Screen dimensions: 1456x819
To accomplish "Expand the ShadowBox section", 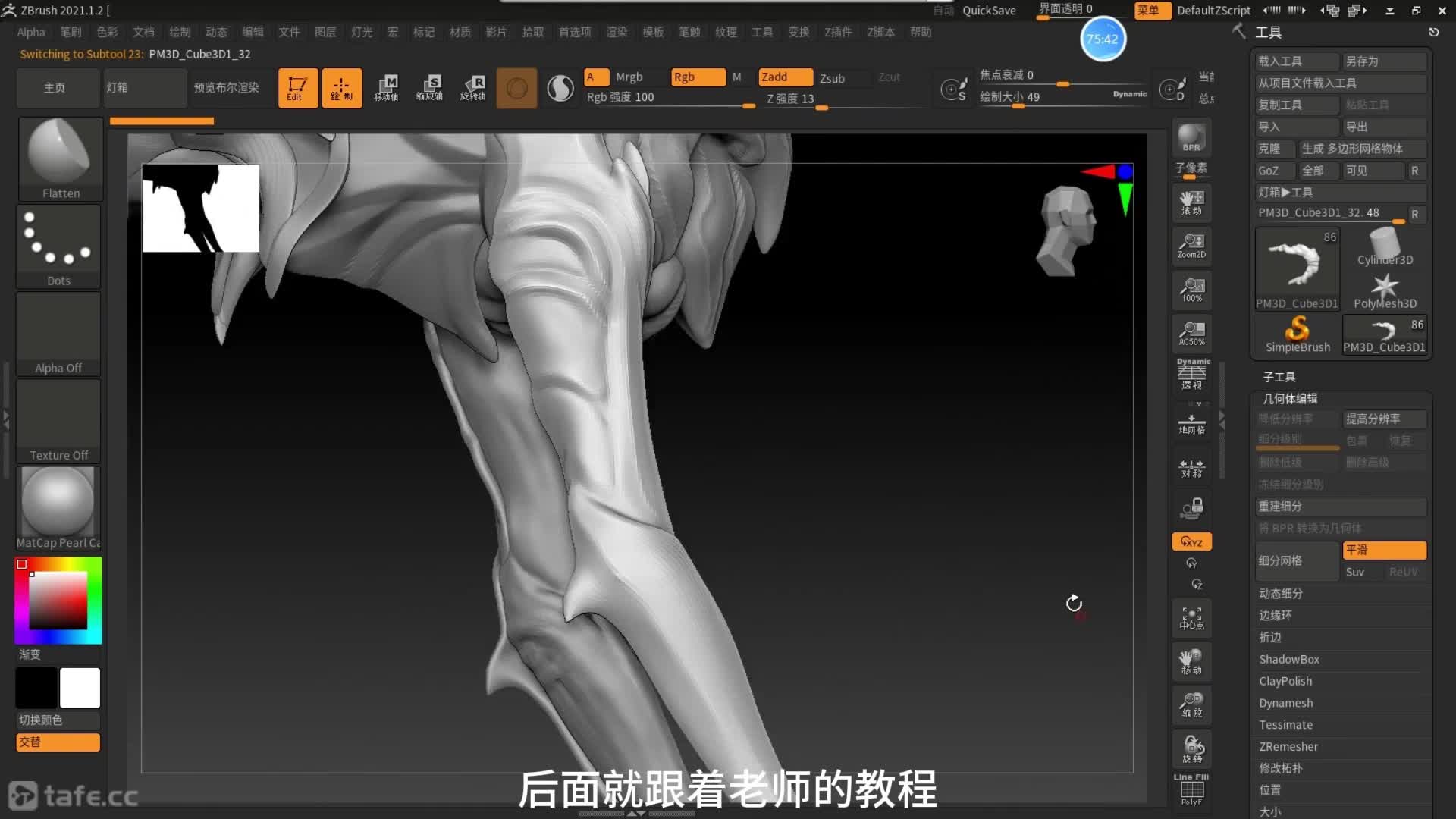I will pyautogui.click(x=1288, y=660).
